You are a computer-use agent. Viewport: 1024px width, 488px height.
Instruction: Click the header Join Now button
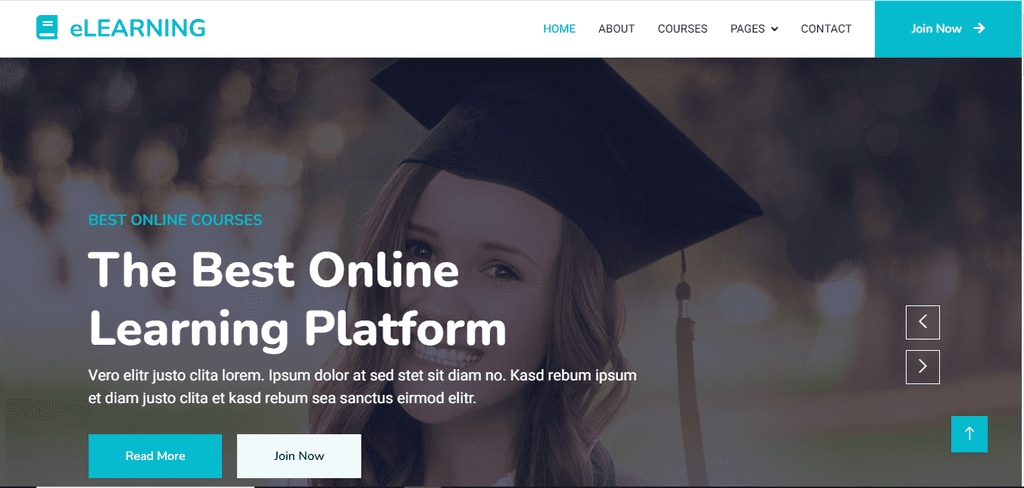coord(948,29)
